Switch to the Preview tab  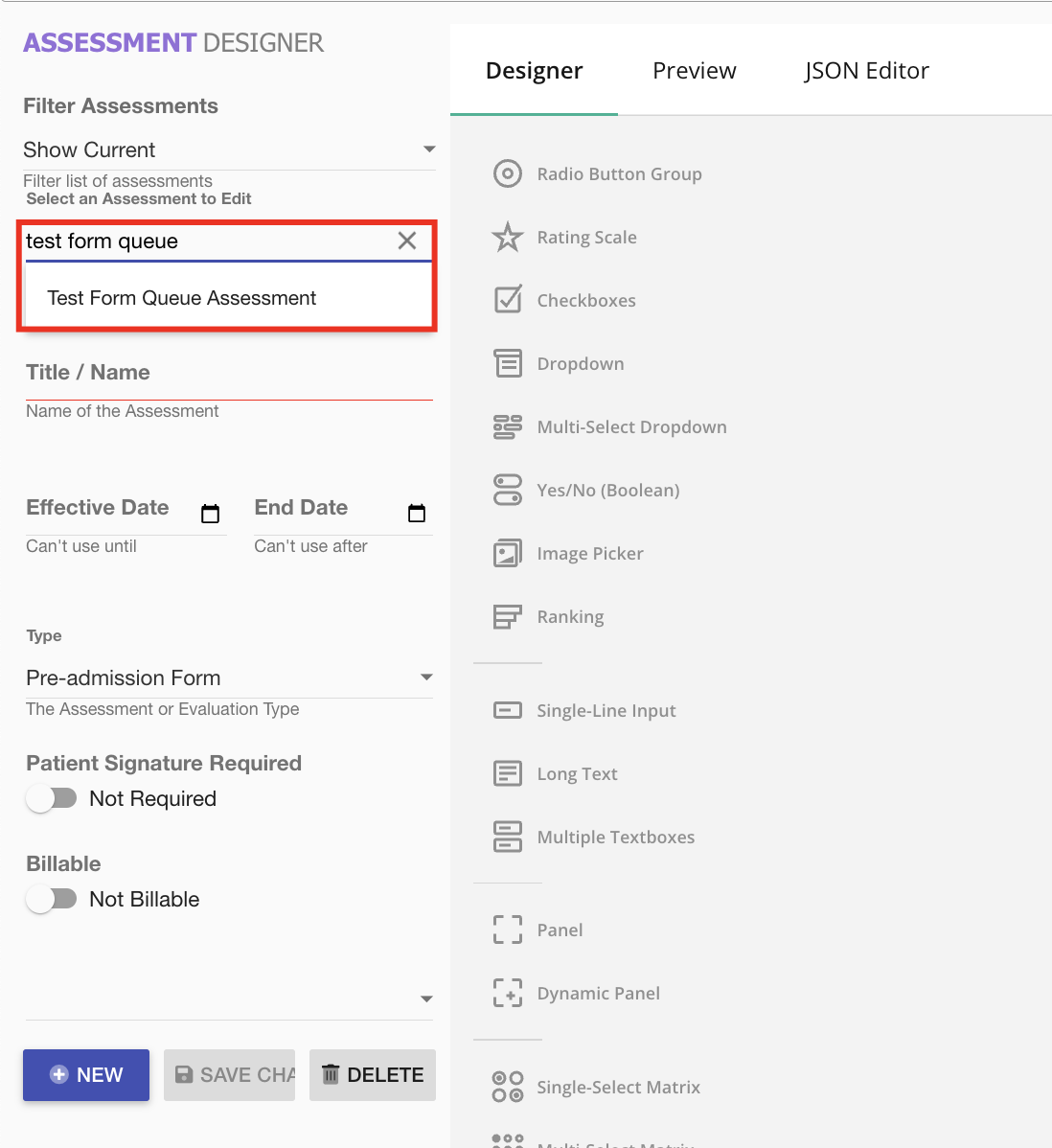[x=694, y=71]
